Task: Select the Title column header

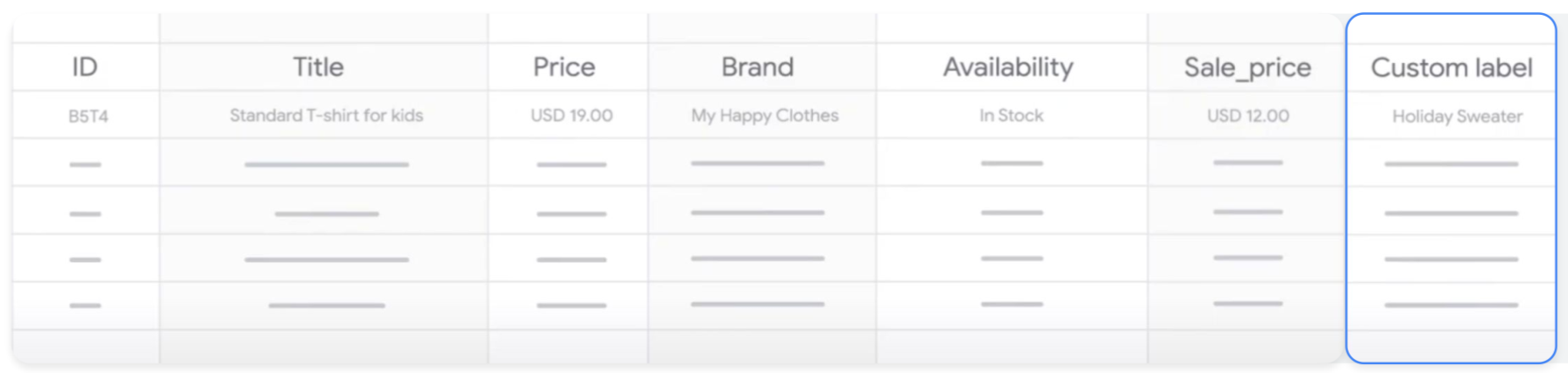Action: [x=318, y=67]
